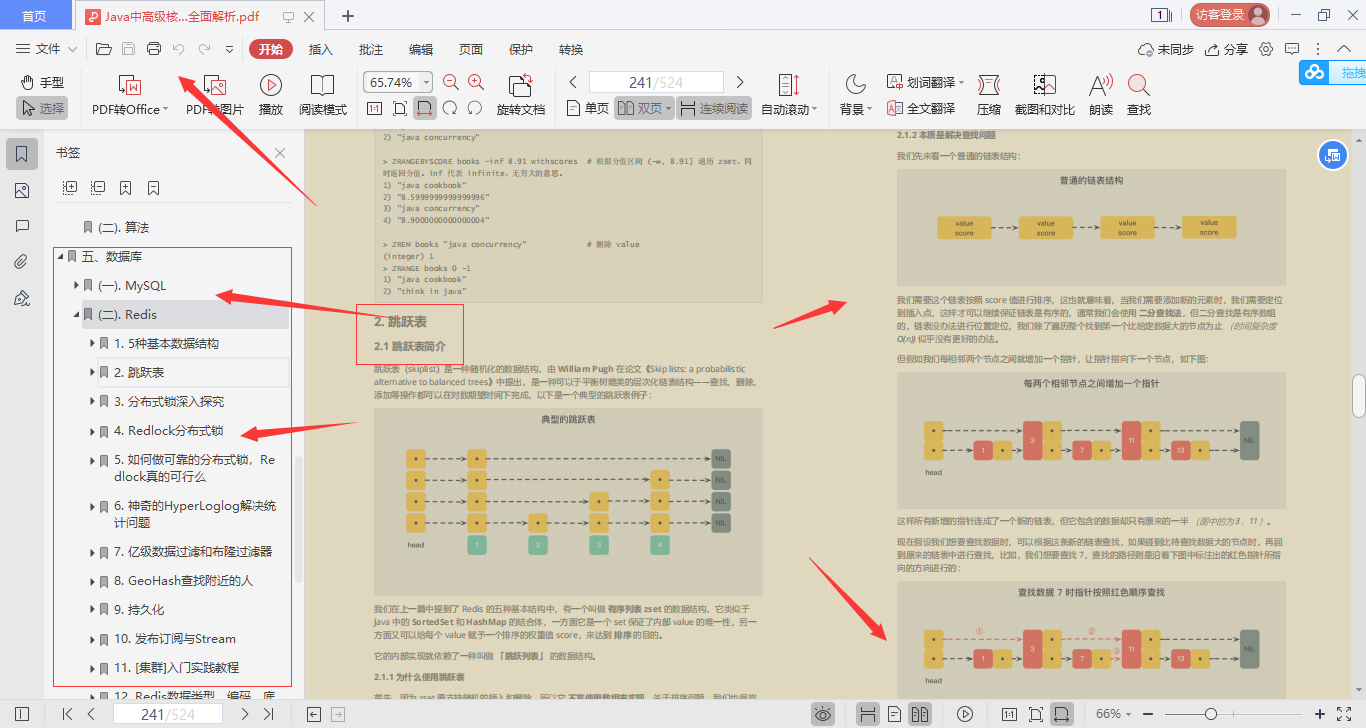Screen dimensions: 1366x728
Task: Click the zoom out magnifier icon
Action: pyautogui.click(x=451, y=82)
